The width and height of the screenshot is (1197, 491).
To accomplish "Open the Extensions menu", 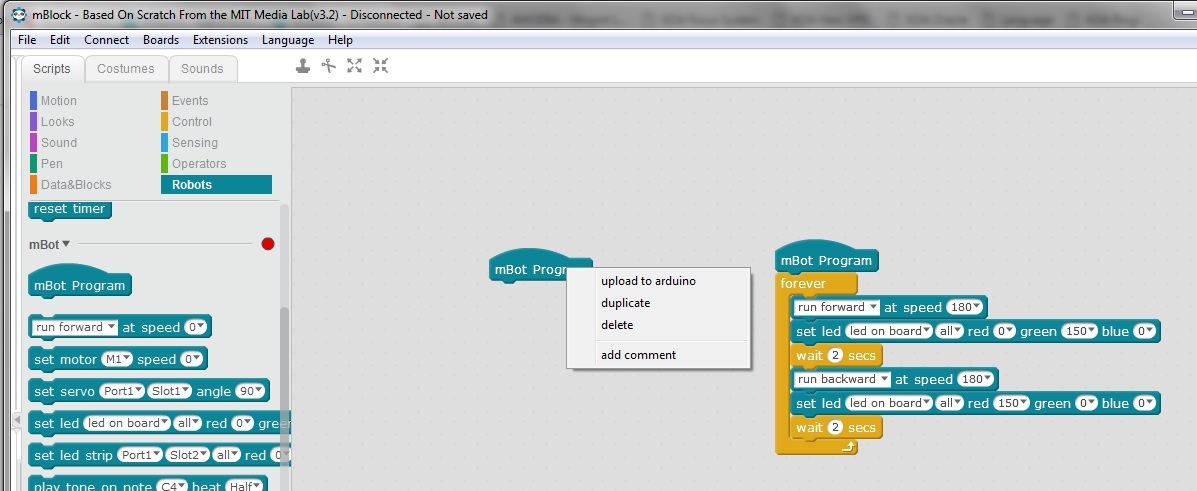I will [x=221, y=40].
